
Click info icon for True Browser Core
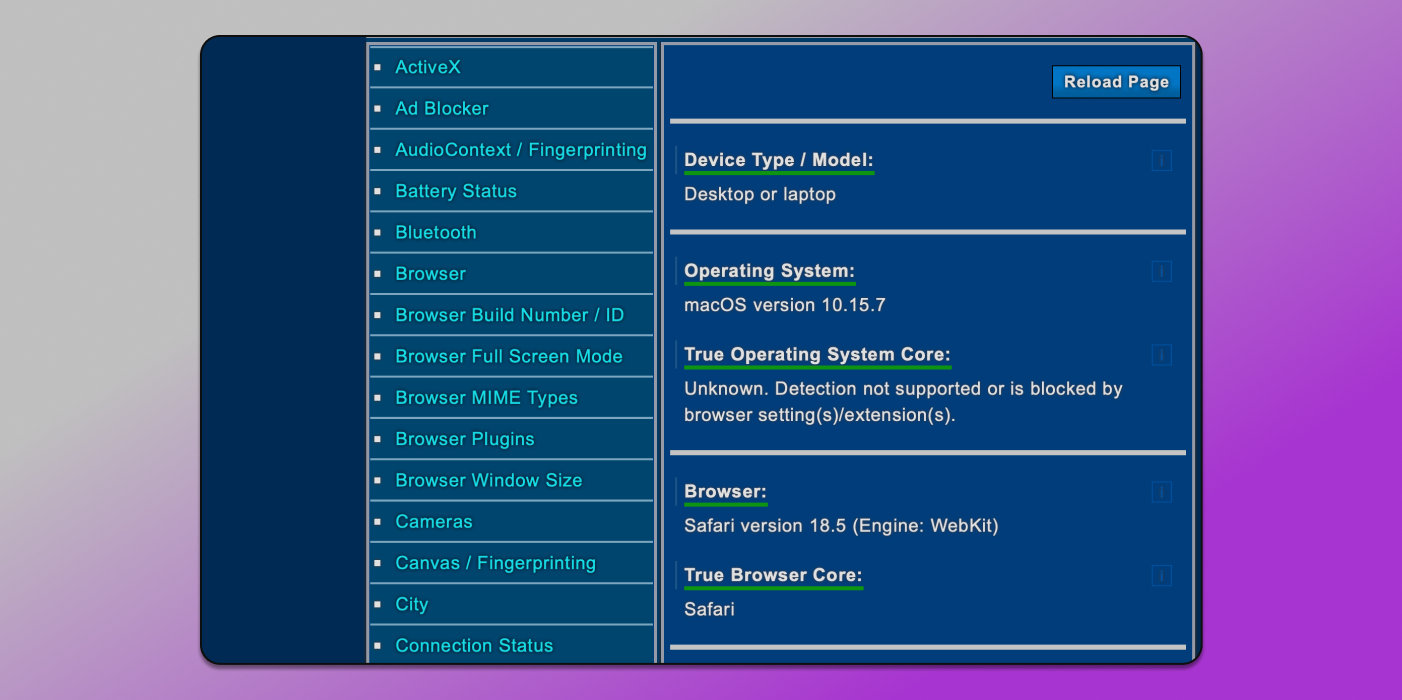pyautogui.click(x=1161, y=576)
